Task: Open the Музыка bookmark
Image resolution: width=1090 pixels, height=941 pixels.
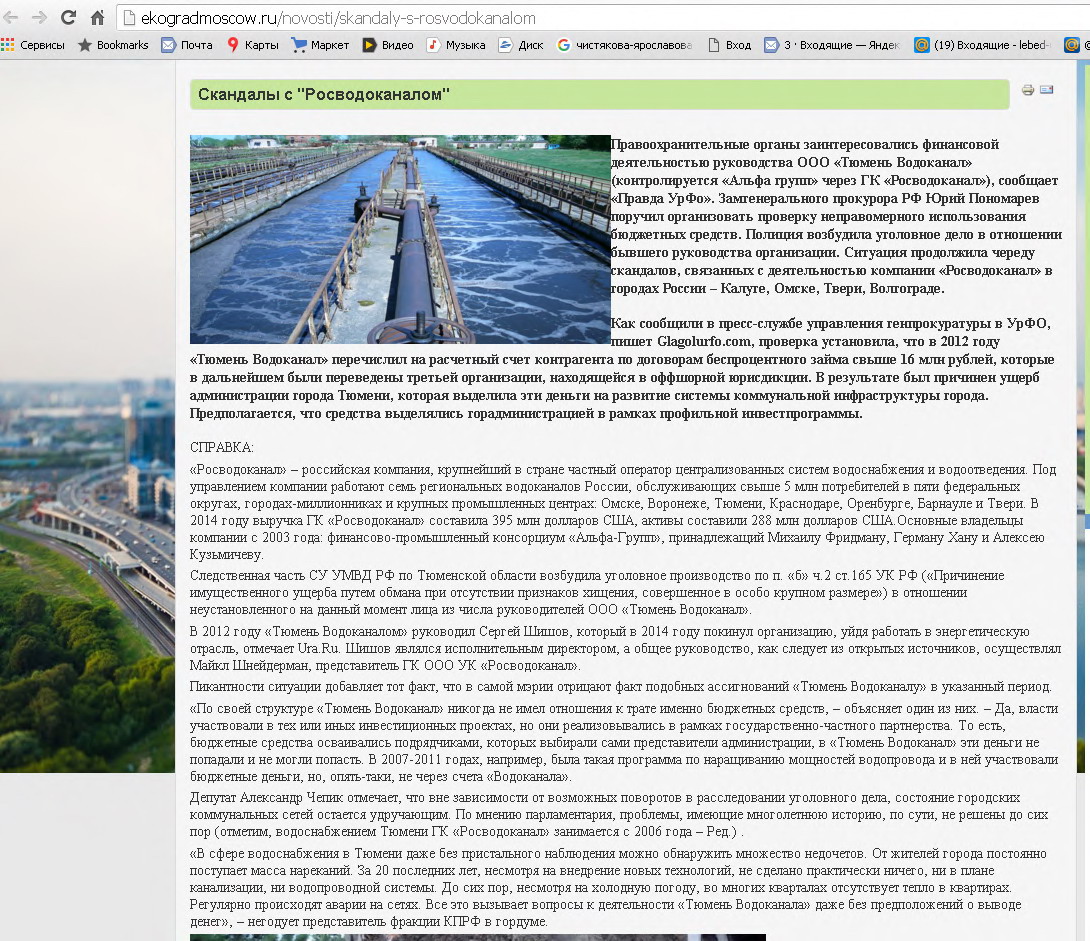Action: coord(456,45)
